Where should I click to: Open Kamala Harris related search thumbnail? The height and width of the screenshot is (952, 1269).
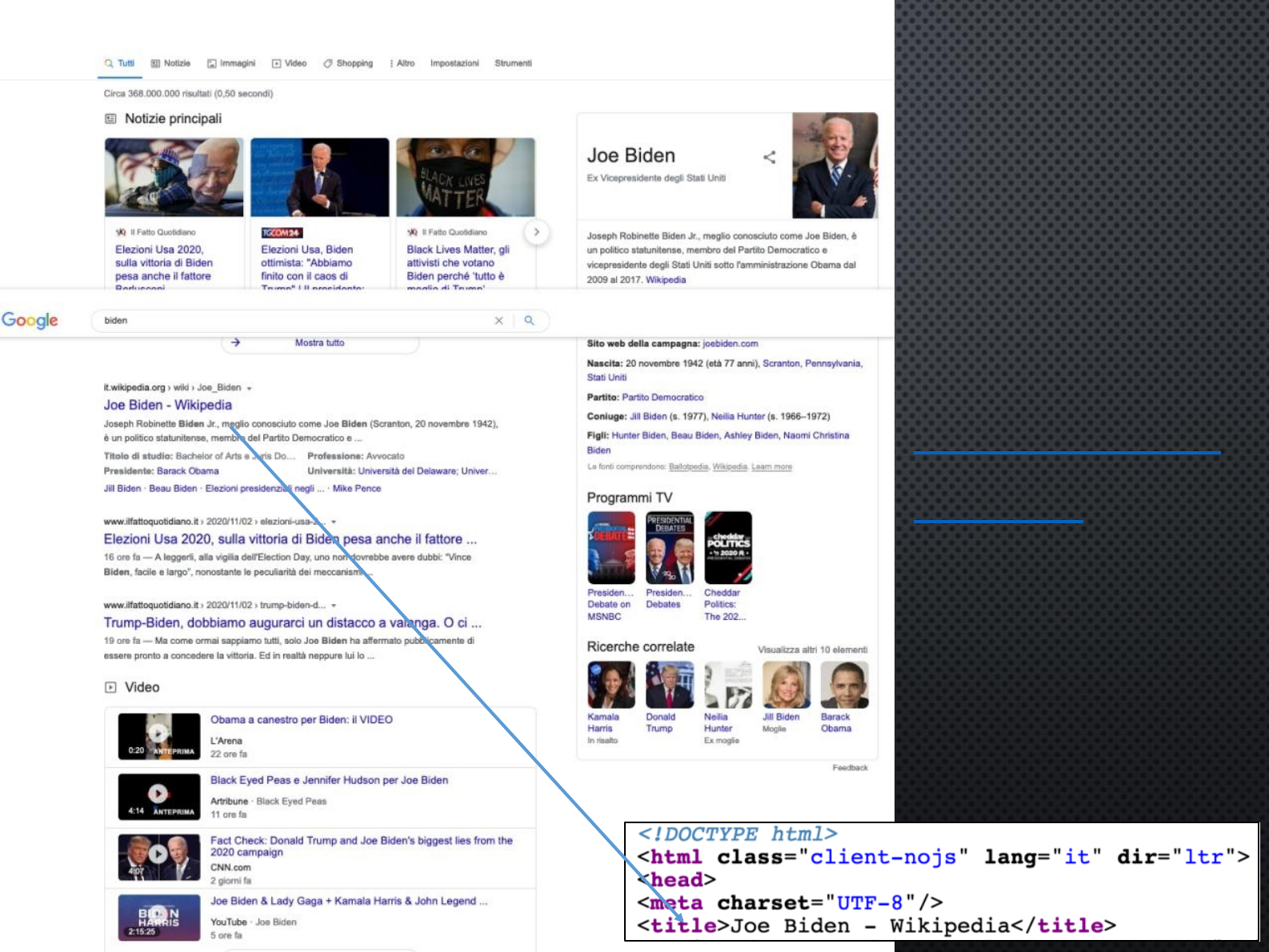[611, 685]
